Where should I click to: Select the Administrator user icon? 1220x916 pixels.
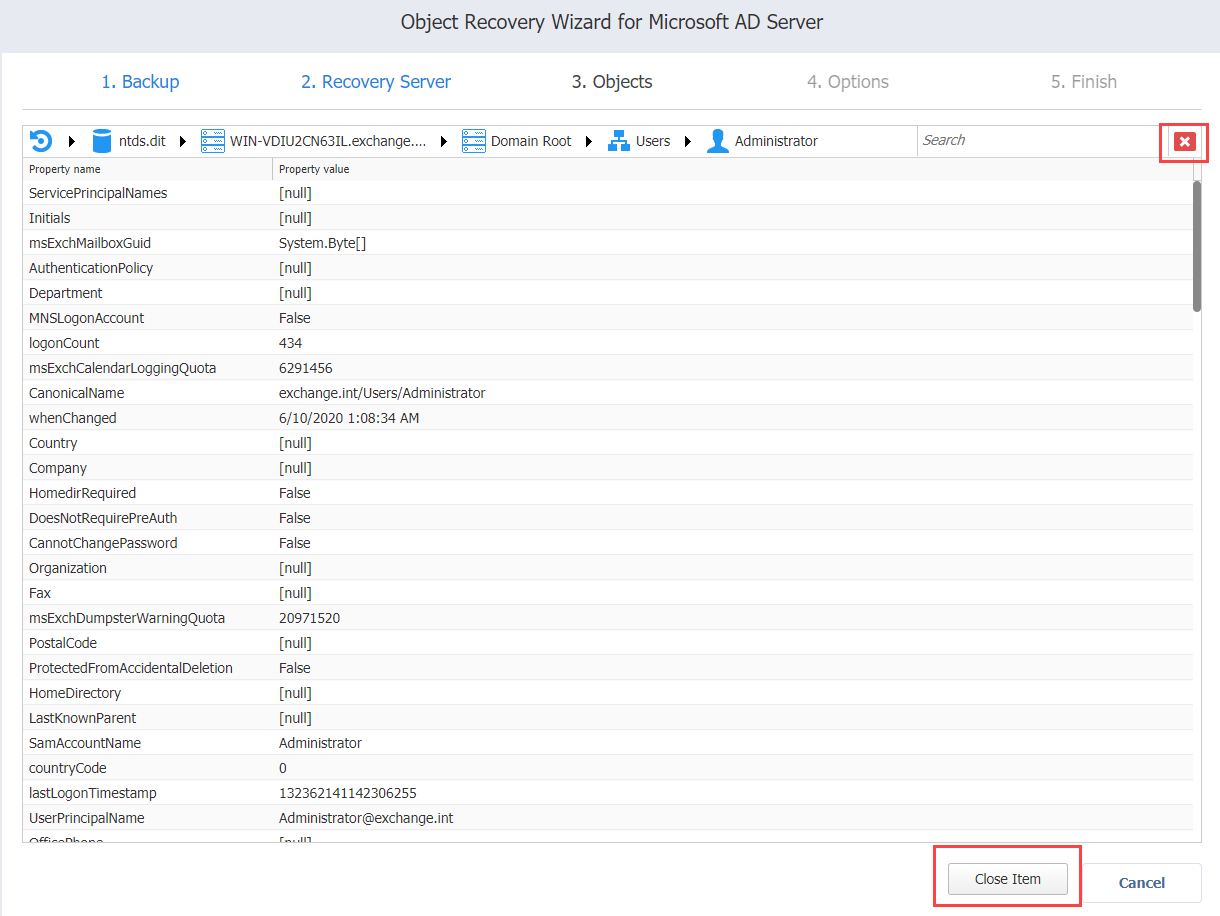coord(717,140)
